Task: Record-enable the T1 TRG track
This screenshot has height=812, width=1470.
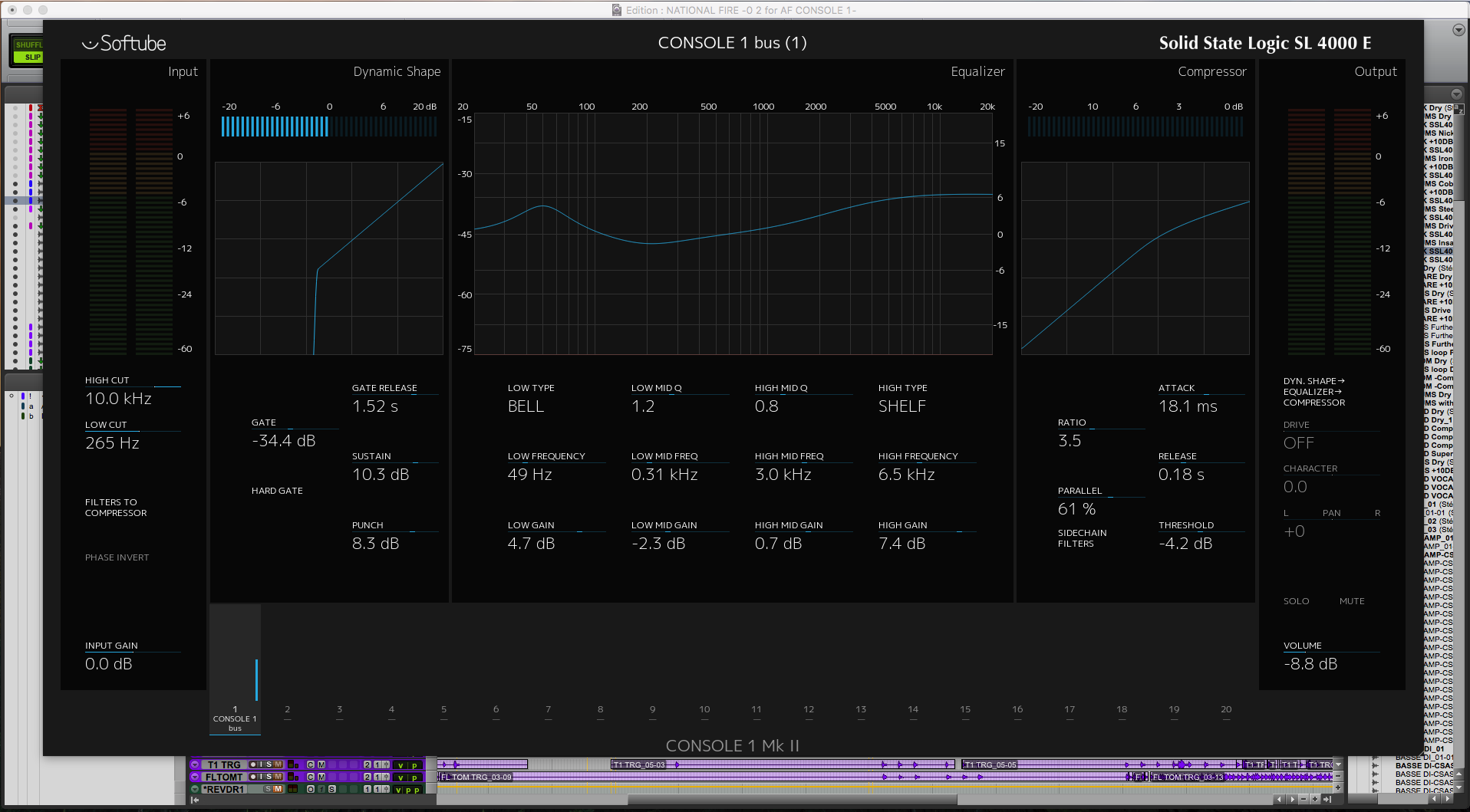Action: pos(253,764)
